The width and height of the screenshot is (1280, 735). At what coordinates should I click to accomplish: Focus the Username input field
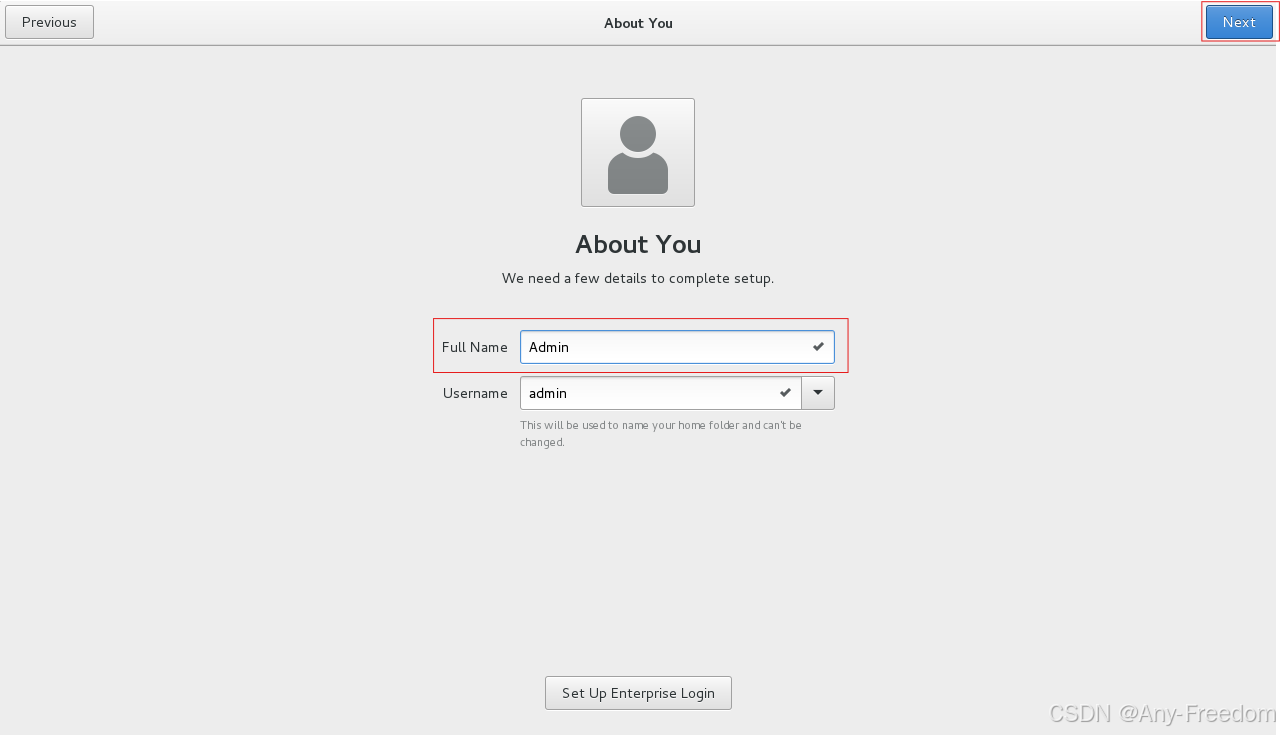coord(660,393)
